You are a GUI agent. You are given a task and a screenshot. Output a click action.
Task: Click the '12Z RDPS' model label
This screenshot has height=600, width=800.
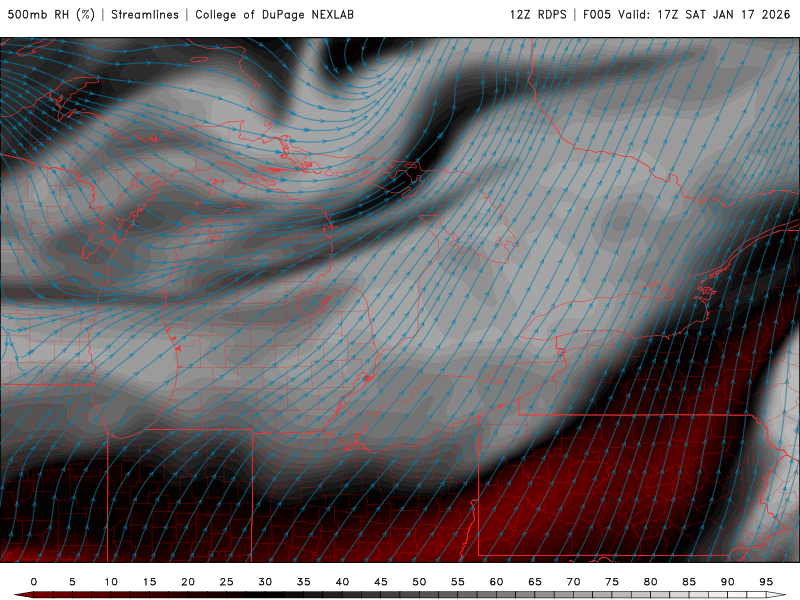point(538,14)
